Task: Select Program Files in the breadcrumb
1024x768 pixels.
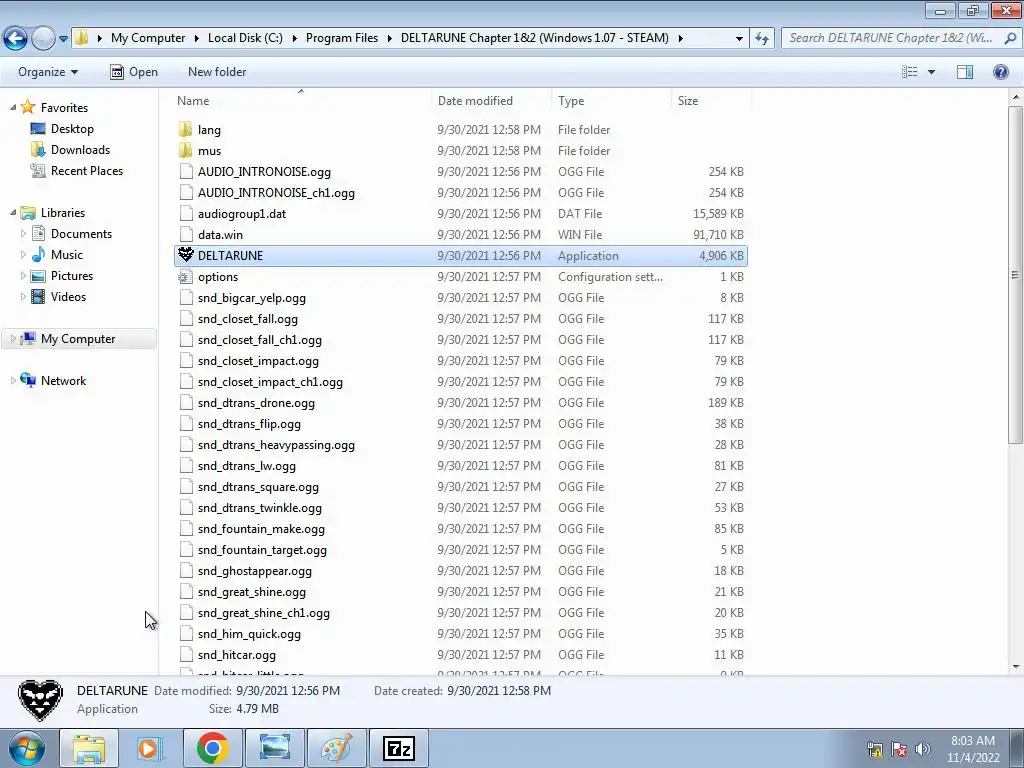Action: pos(342,38)
